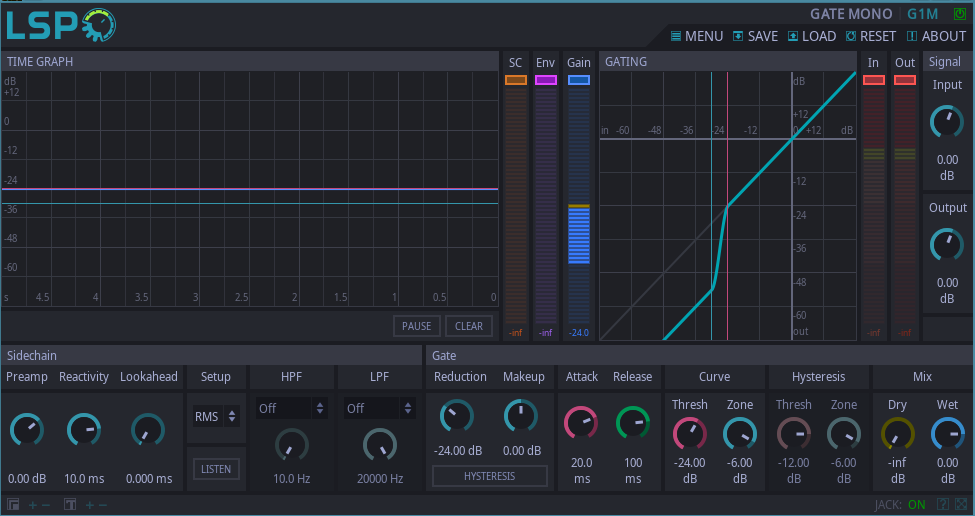
Task: Click the fullscreen expand icon at bottom right
Action: click(961, 504)
